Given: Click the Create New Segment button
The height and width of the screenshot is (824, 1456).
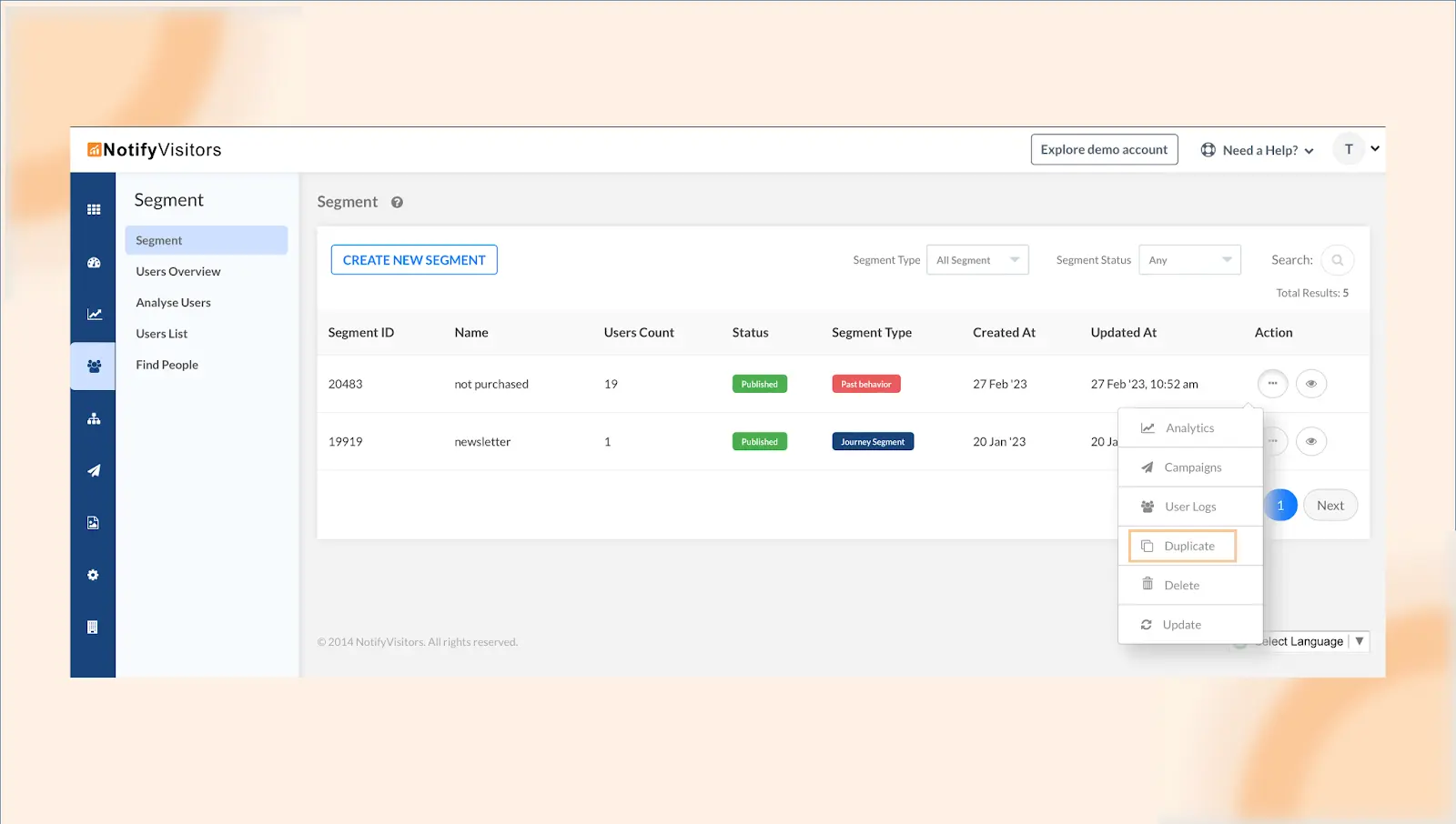Looking at the screenshot, I should point(414,260).
